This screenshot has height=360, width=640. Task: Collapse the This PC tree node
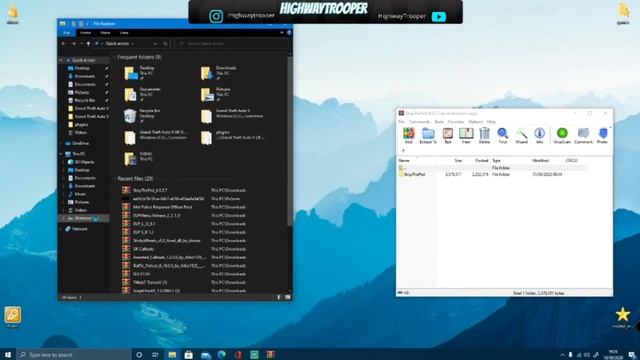point(61,154)
